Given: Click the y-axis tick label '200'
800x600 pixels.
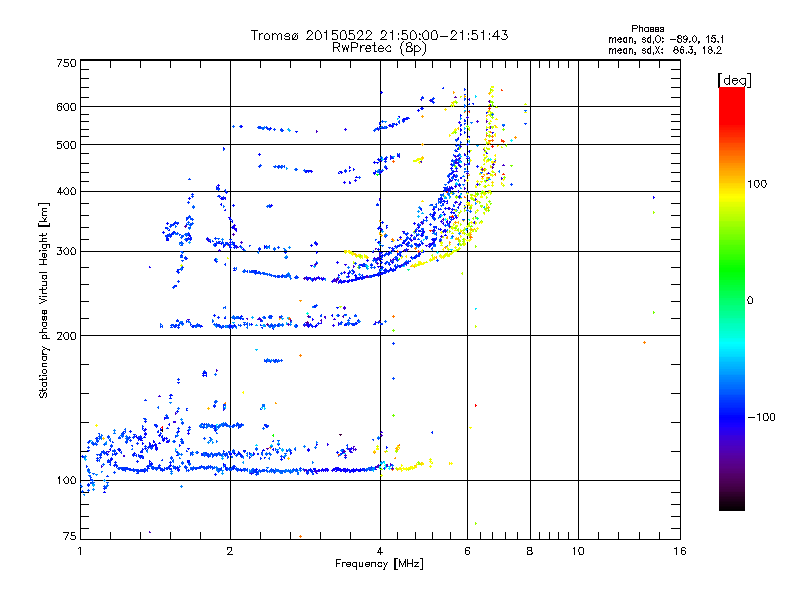Looking at the screenshot, I should tap(66, 336).
